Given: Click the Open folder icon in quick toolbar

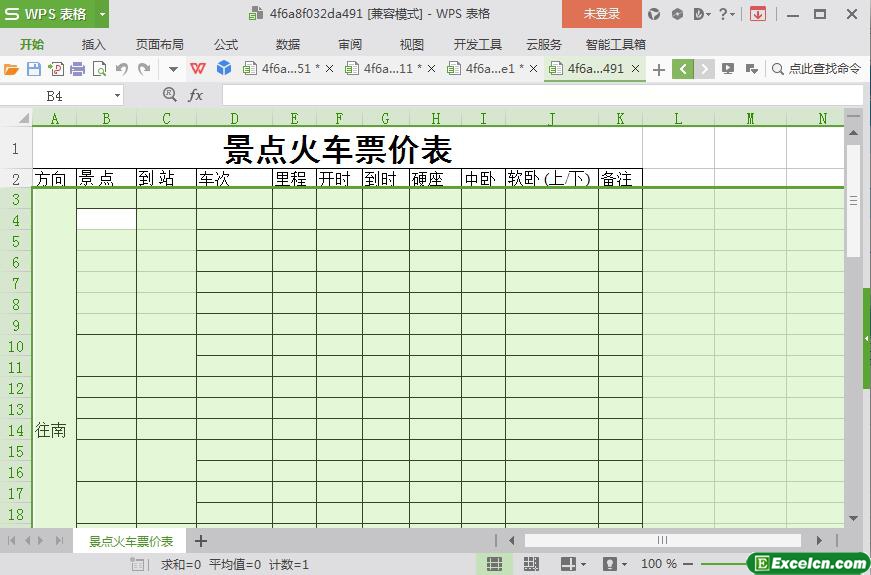Looking at the screenshot, I should click(x=11, y=69).
